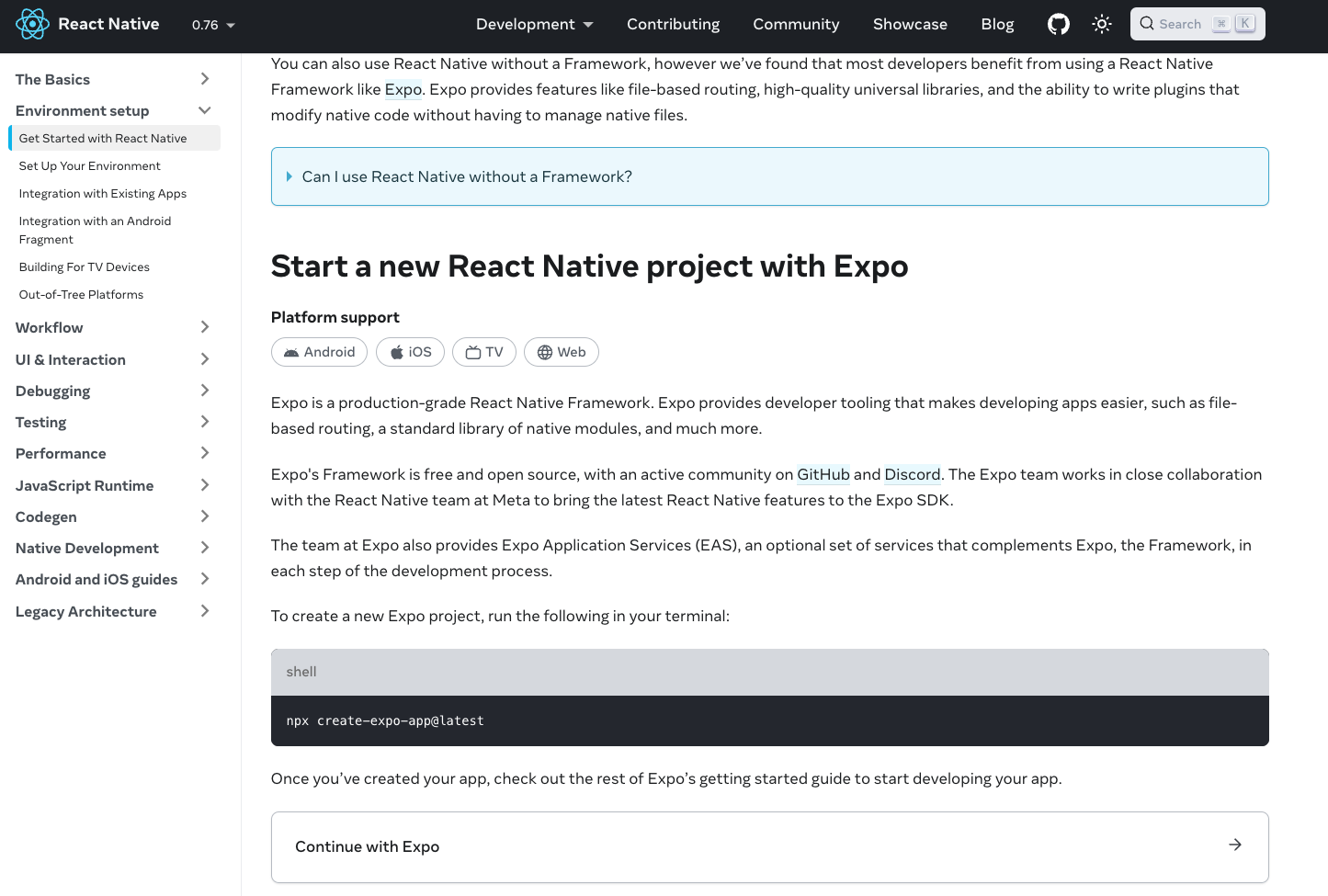Follow the Discord community link

(913, 474)
